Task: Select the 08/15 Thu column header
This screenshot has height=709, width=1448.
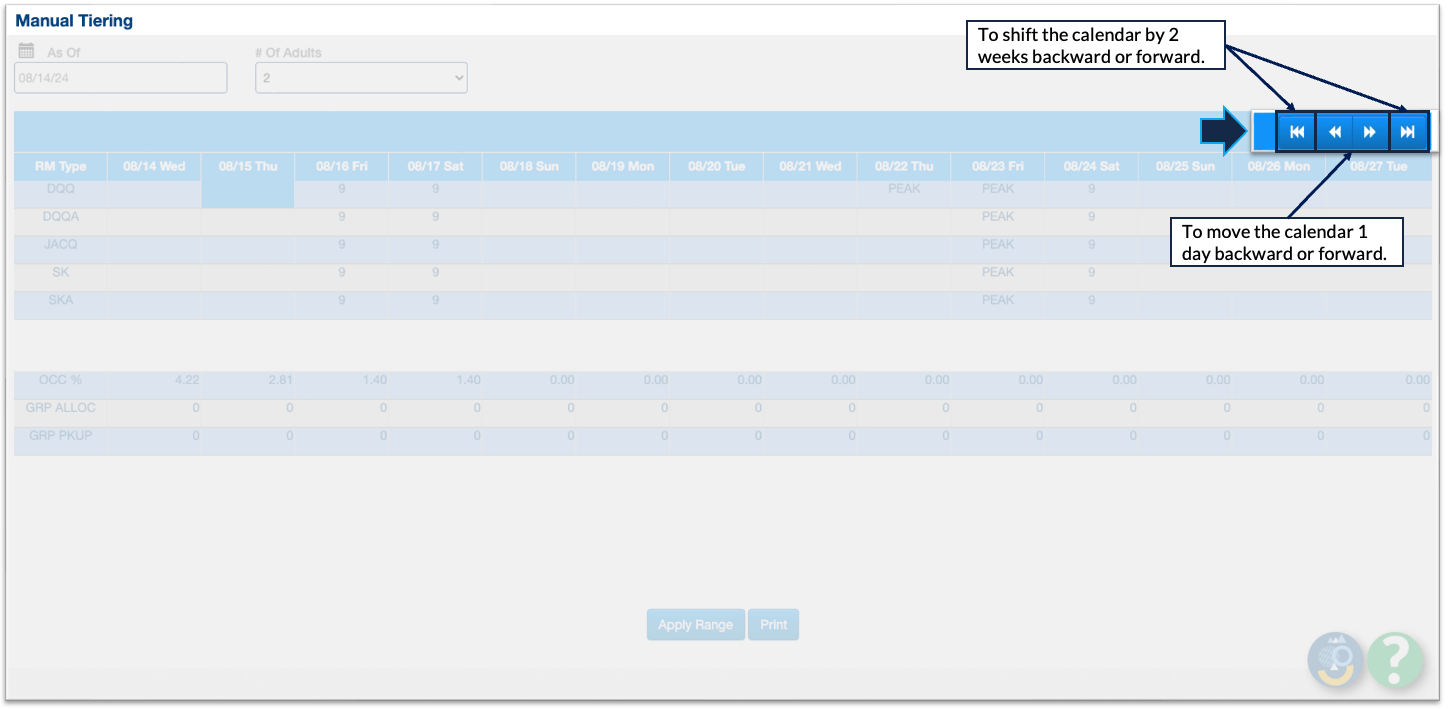Action: [248, 166]
